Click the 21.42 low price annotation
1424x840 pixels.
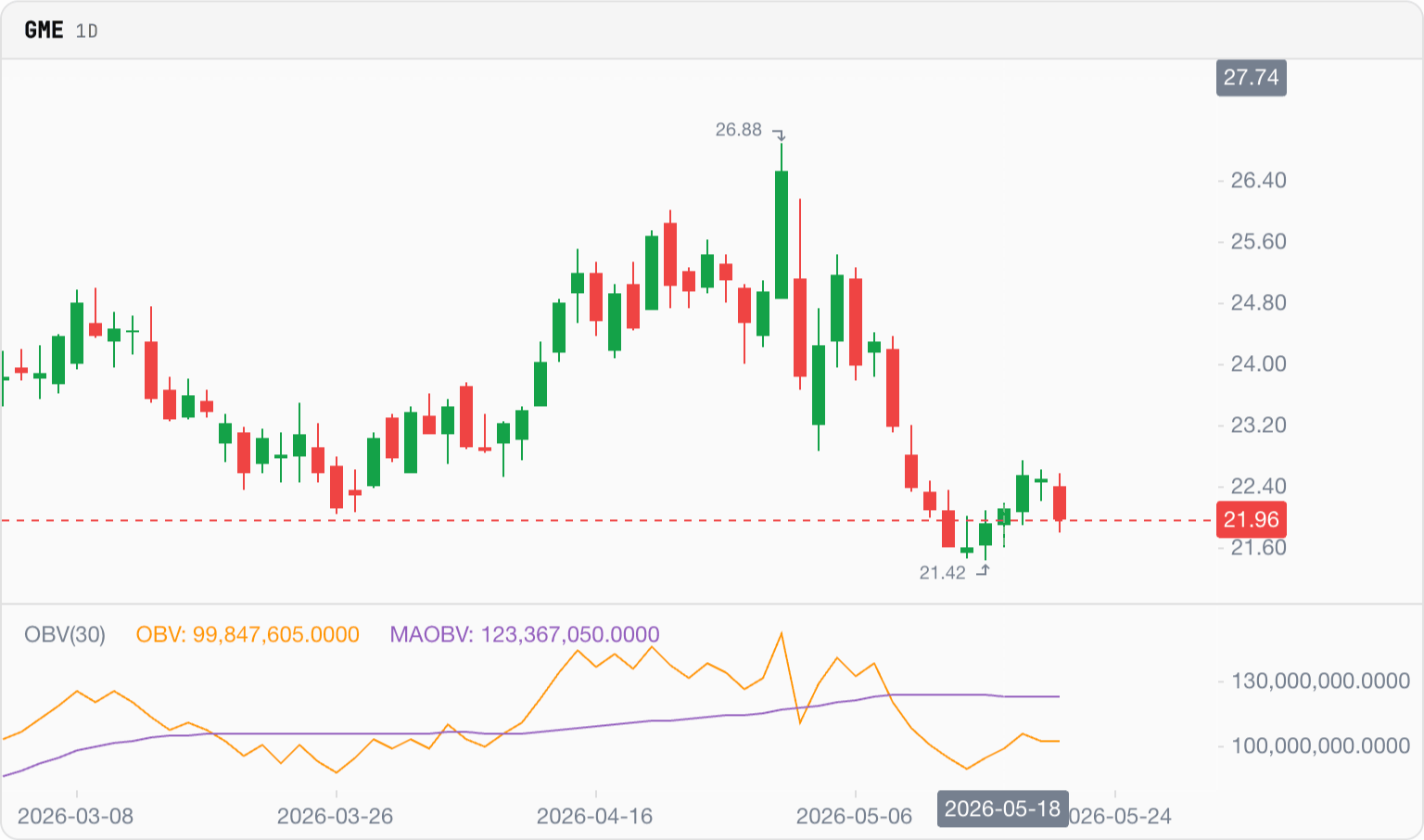[942, 573]
